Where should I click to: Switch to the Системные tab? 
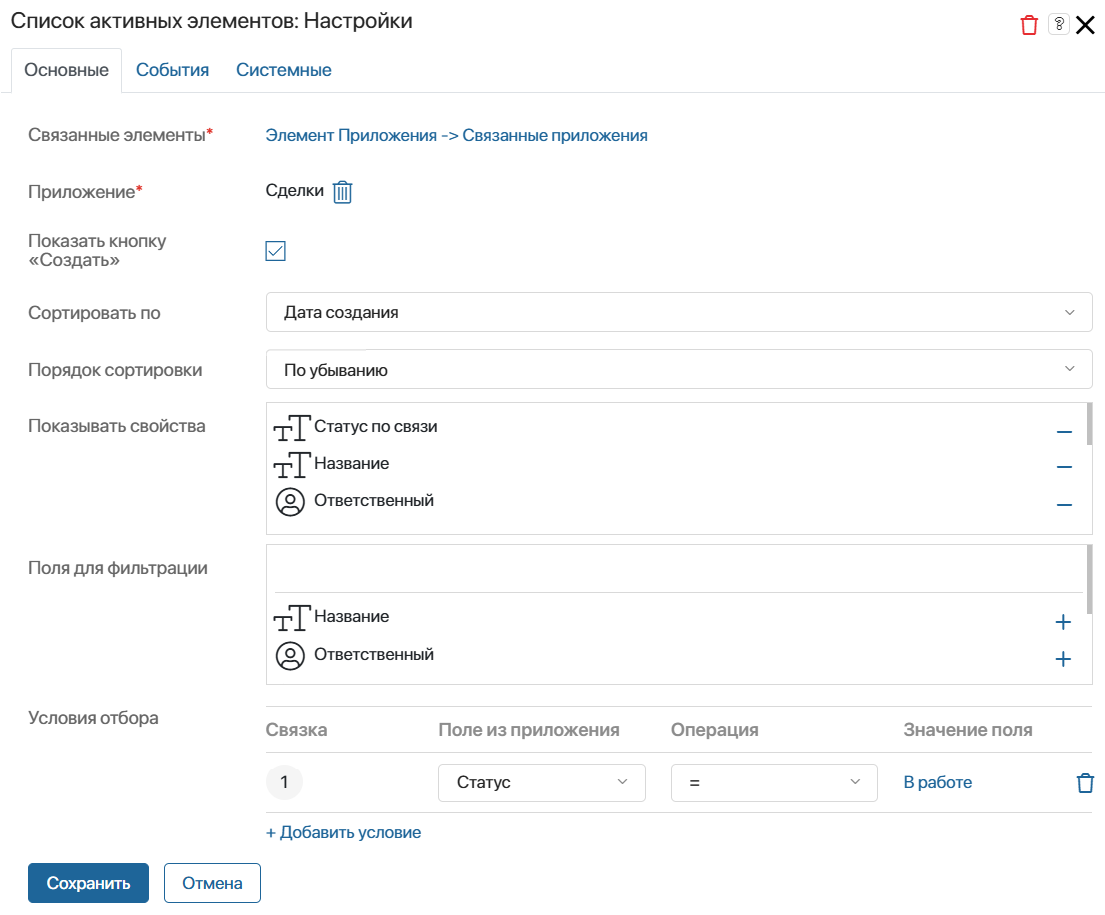283,70
